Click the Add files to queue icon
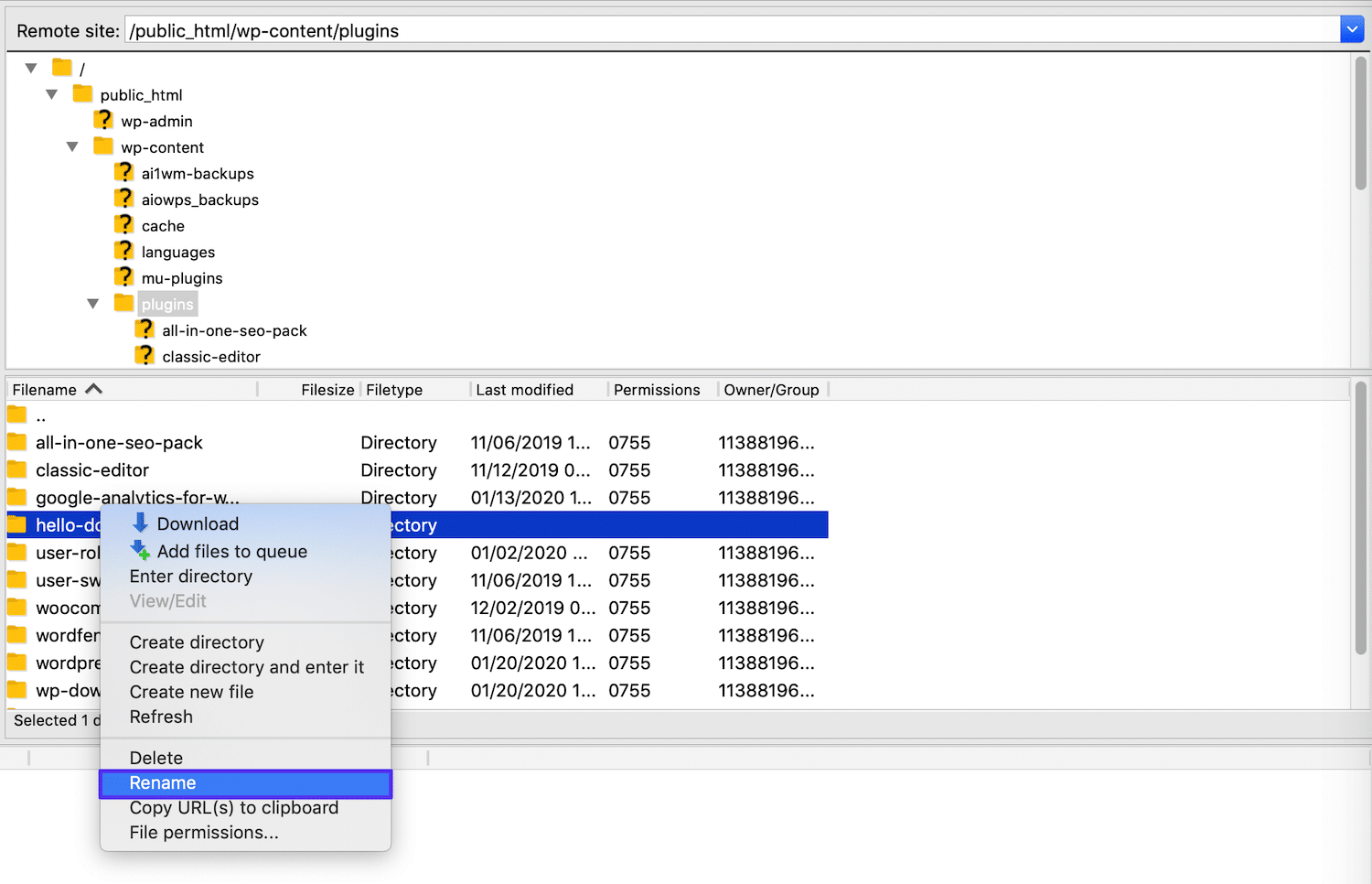 (140, 551)
